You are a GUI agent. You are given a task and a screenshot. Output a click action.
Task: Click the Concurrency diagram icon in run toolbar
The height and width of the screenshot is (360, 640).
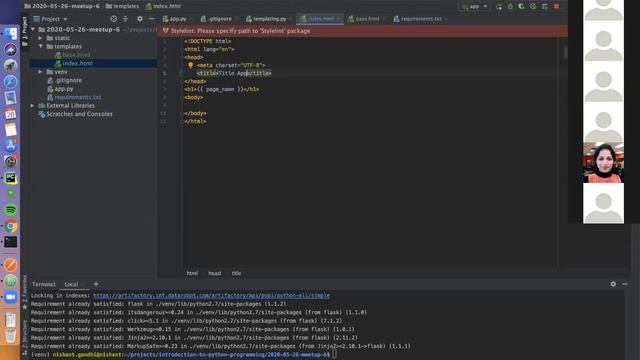544,7
